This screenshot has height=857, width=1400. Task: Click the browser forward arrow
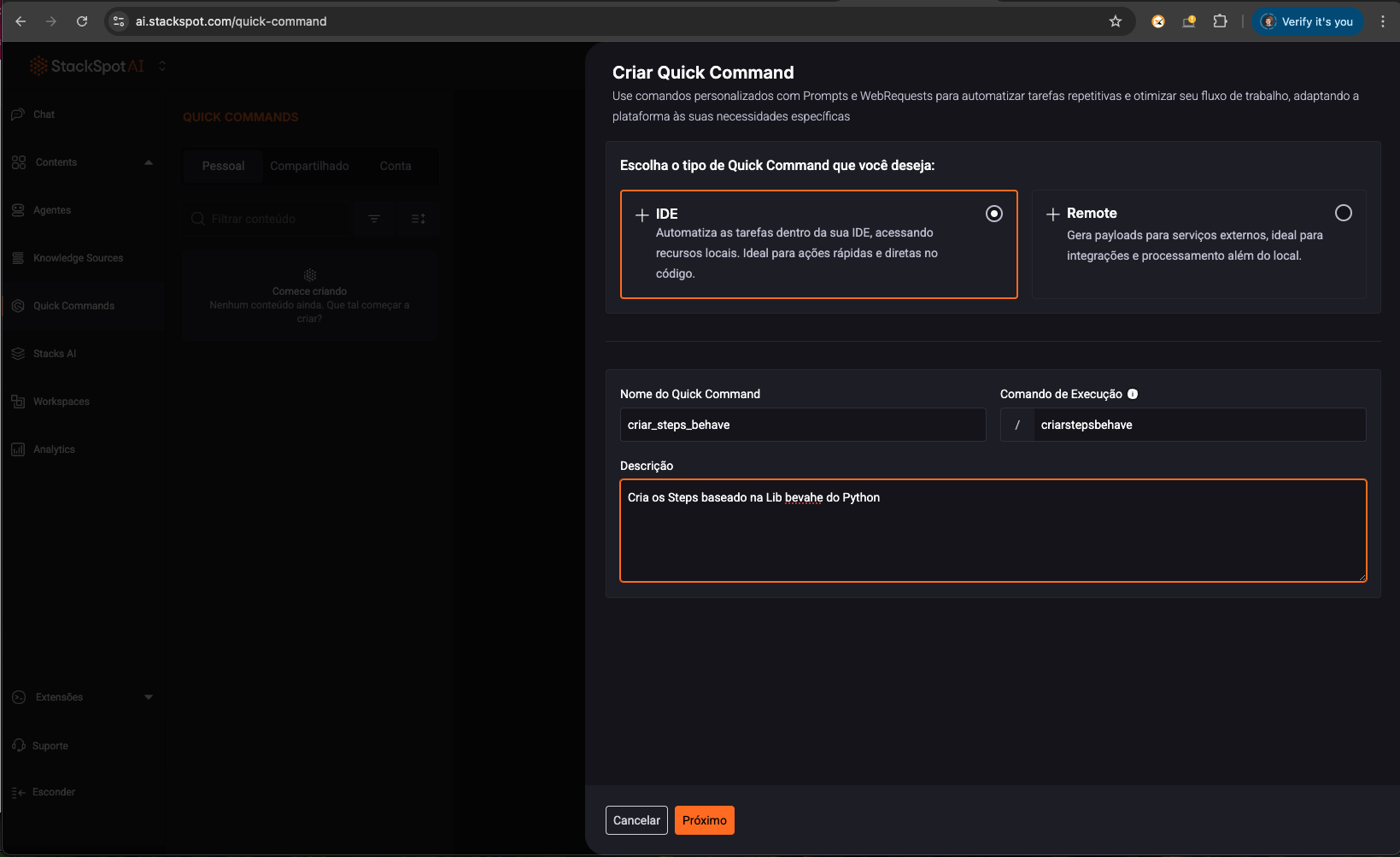[x=51, y=21]
